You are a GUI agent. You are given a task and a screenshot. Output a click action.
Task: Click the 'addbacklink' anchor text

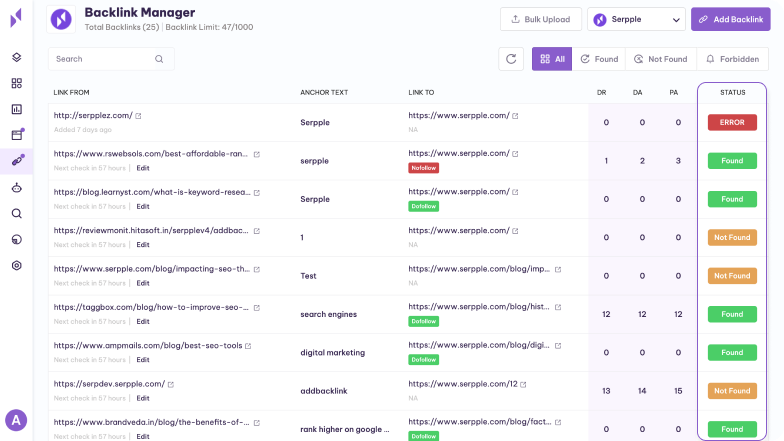tap(324, 391)
